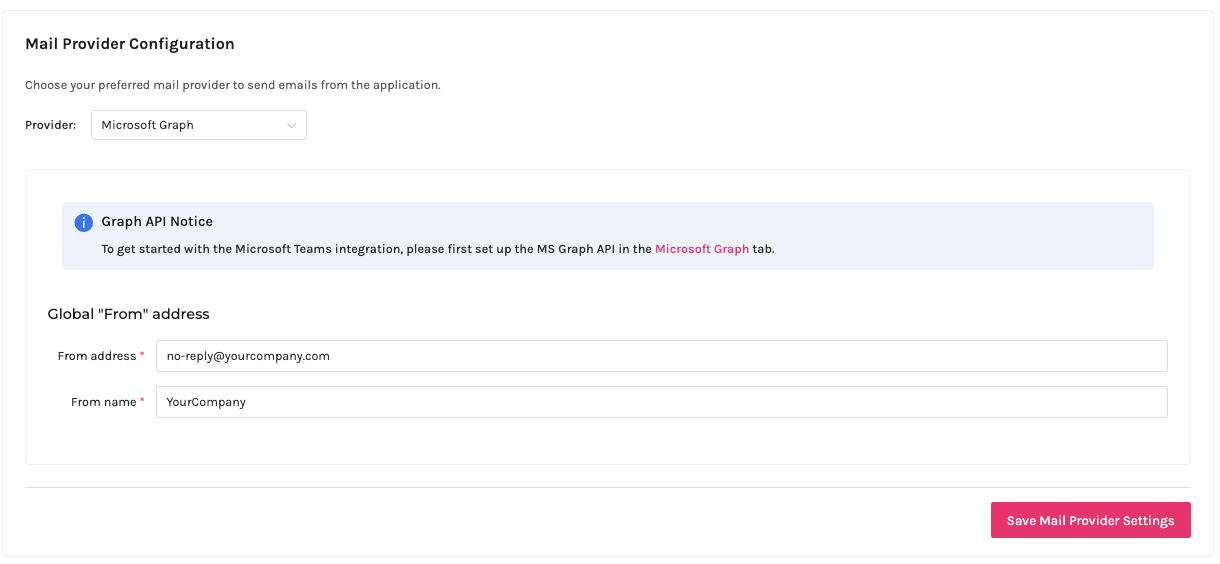Click the red asterisk beside From address
Viewport: 1220px width, 564px height.
pos(142,355)
